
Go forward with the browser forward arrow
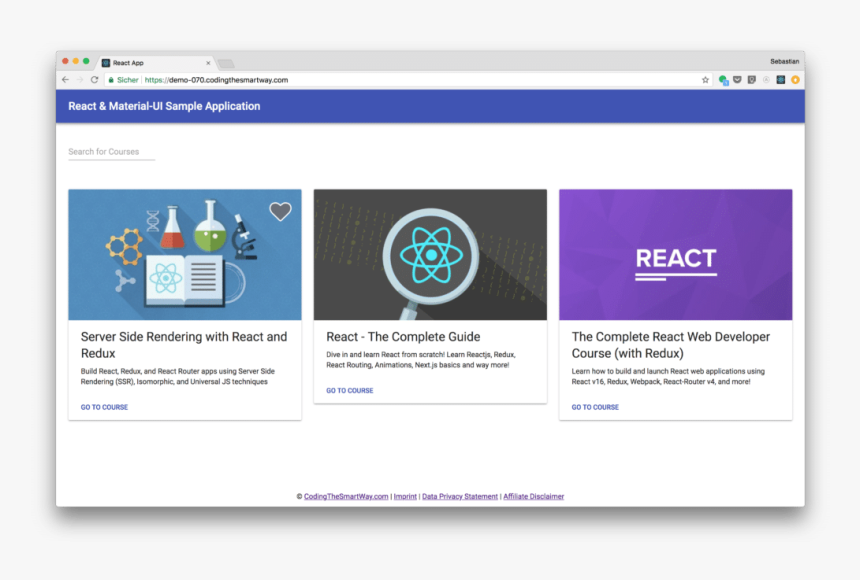tap(80, 80)
